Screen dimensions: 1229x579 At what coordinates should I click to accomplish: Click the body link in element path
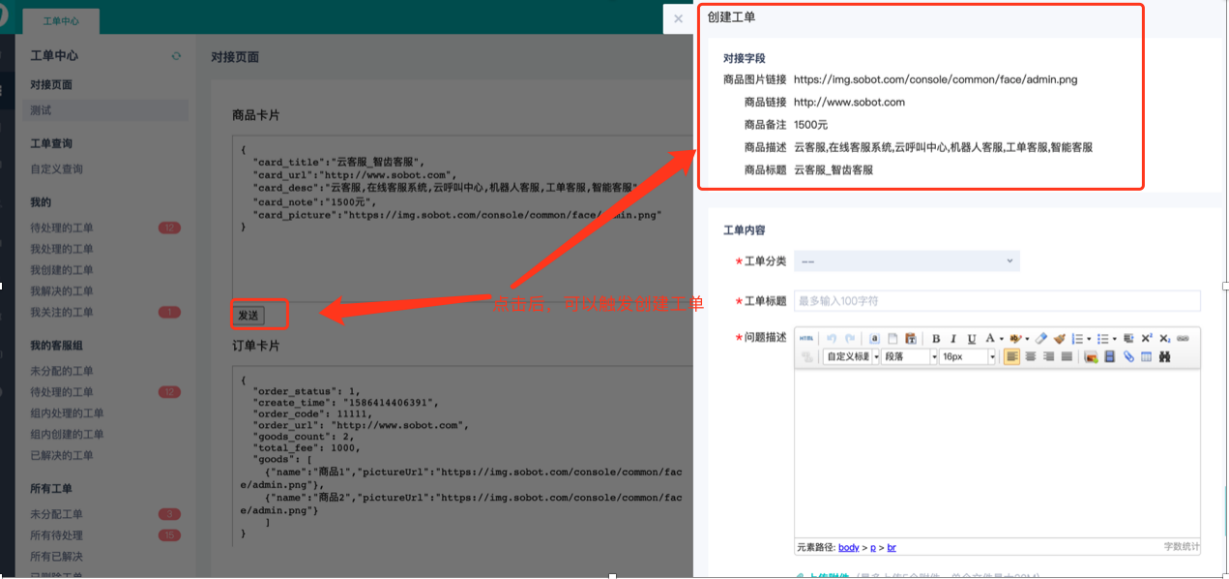click(848, 547)
